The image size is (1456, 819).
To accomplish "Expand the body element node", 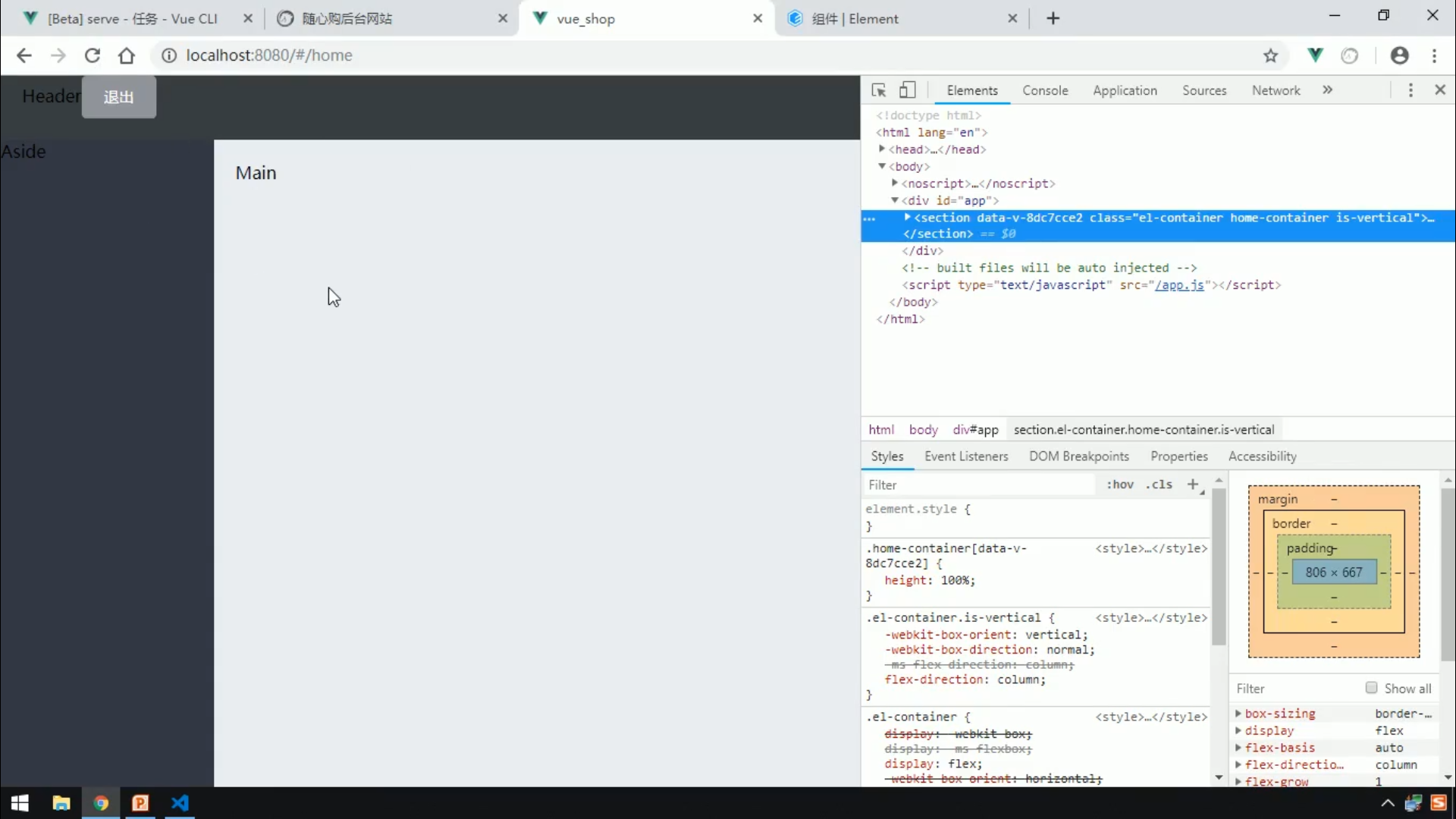I will tap(881, 165).
